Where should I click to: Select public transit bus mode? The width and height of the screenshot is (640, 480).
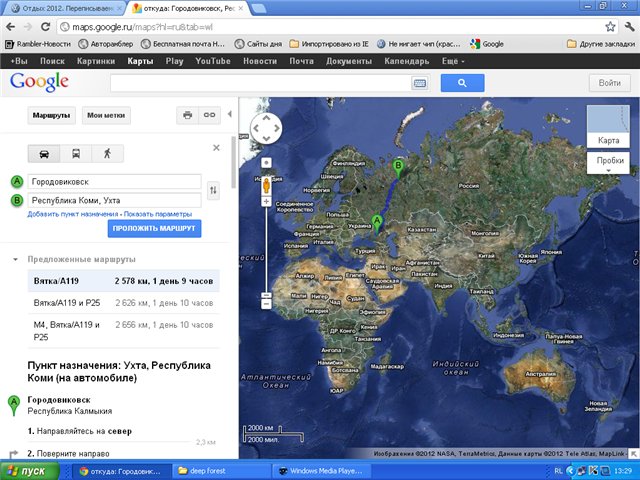(76, 154)
